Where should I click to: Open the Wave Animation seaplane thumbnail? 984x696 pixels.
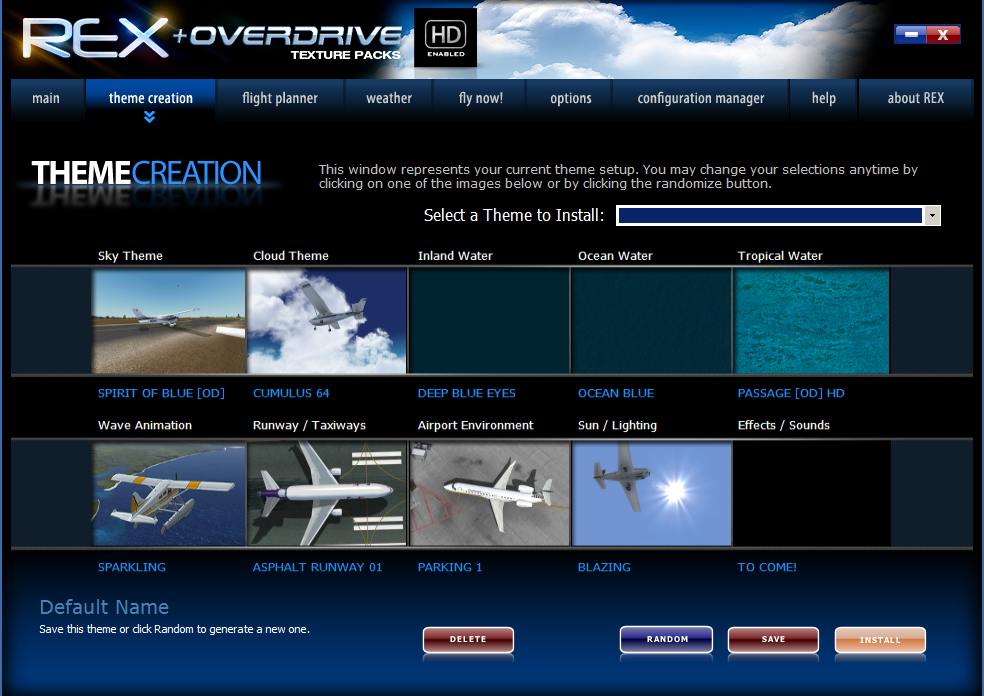[169, 494]
